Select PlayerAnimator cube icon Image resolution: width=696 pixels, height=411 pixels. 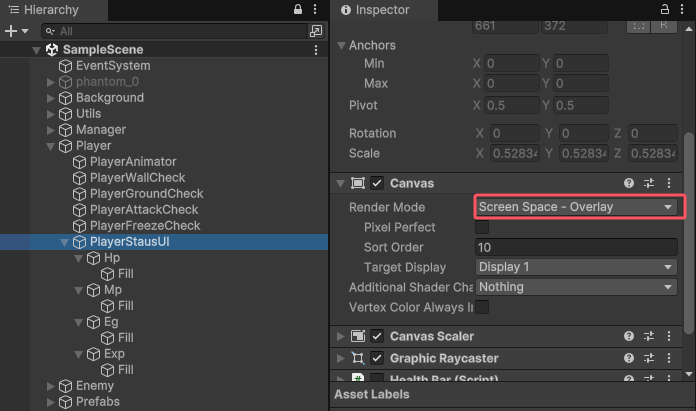click(79, 162)
